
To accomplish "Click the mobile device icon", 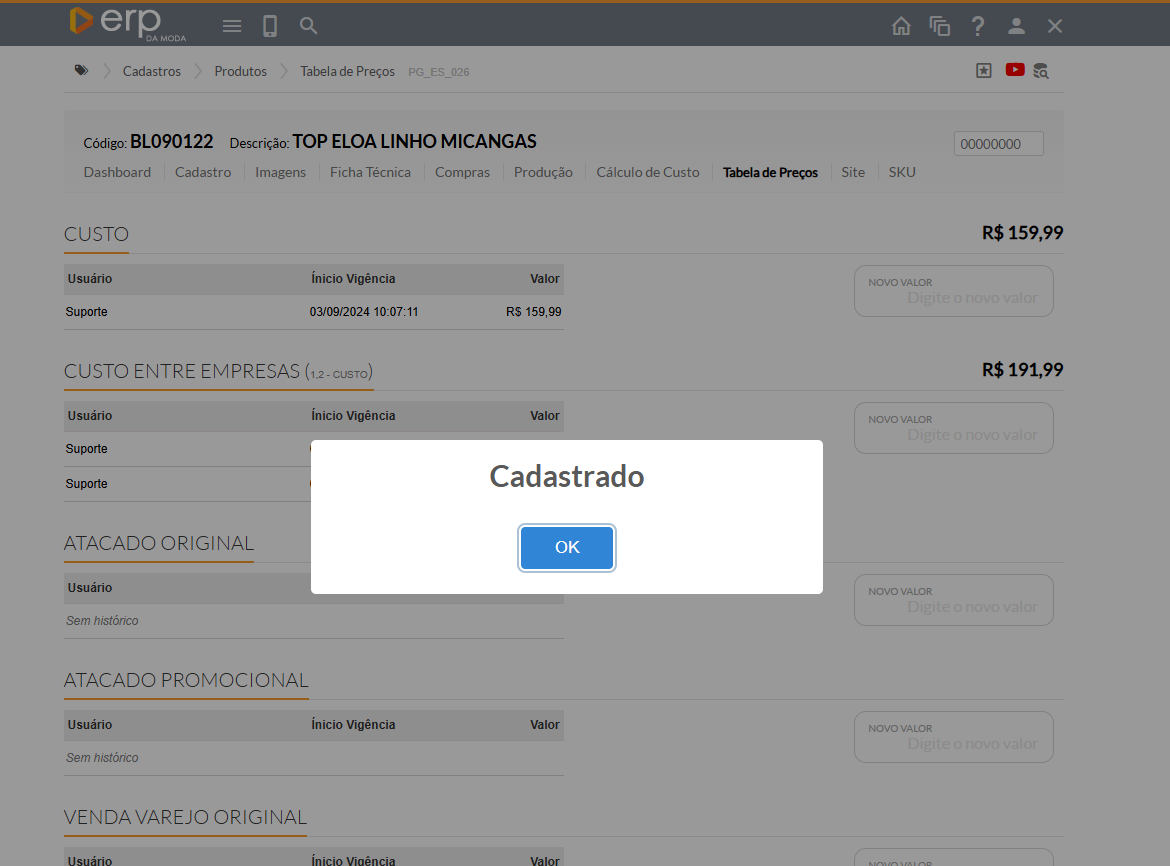I will 270,26.
